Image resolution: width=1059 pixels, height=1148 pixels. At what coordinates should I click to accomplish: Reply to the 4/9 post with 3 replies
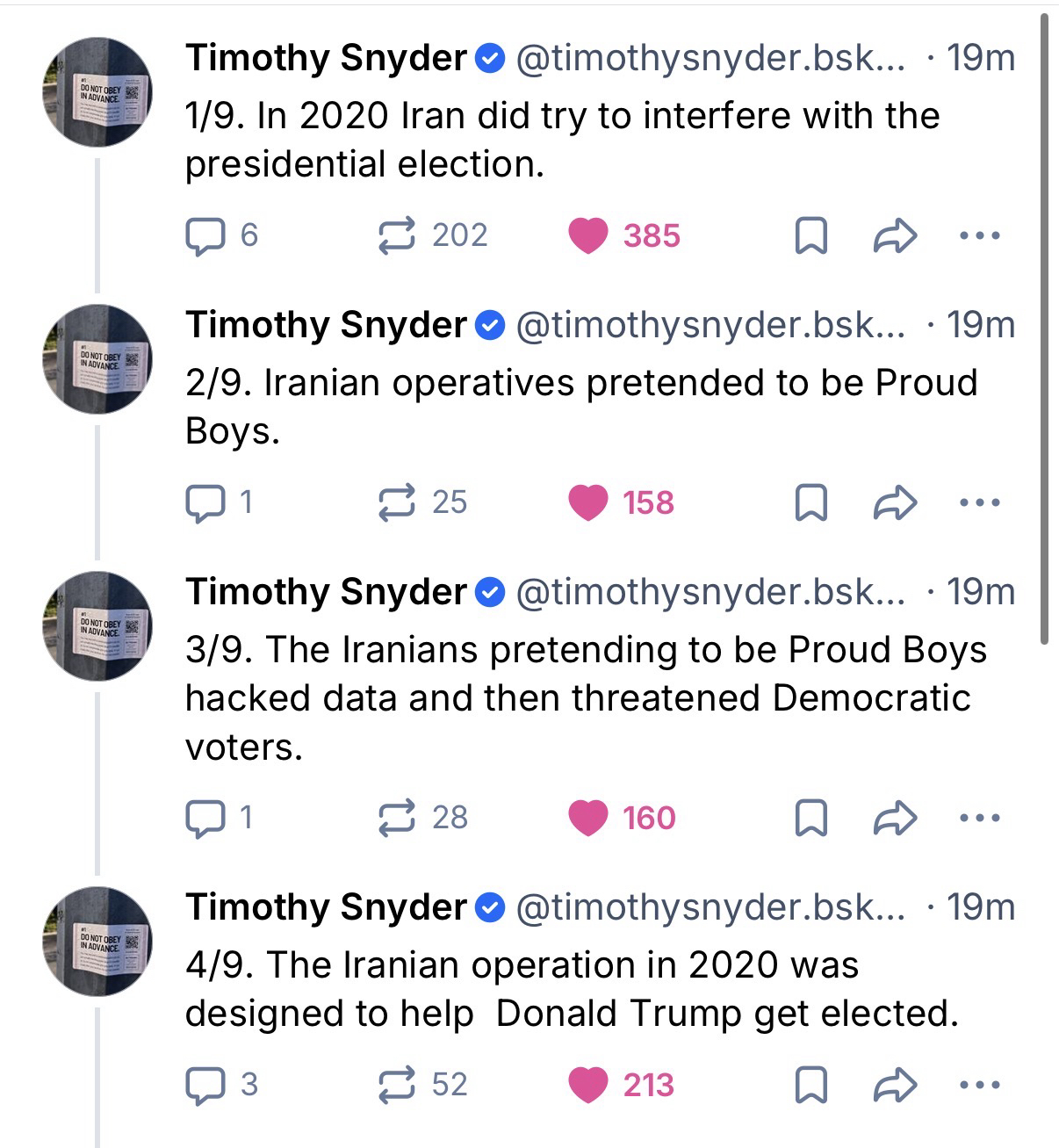tap(205, 1085)
